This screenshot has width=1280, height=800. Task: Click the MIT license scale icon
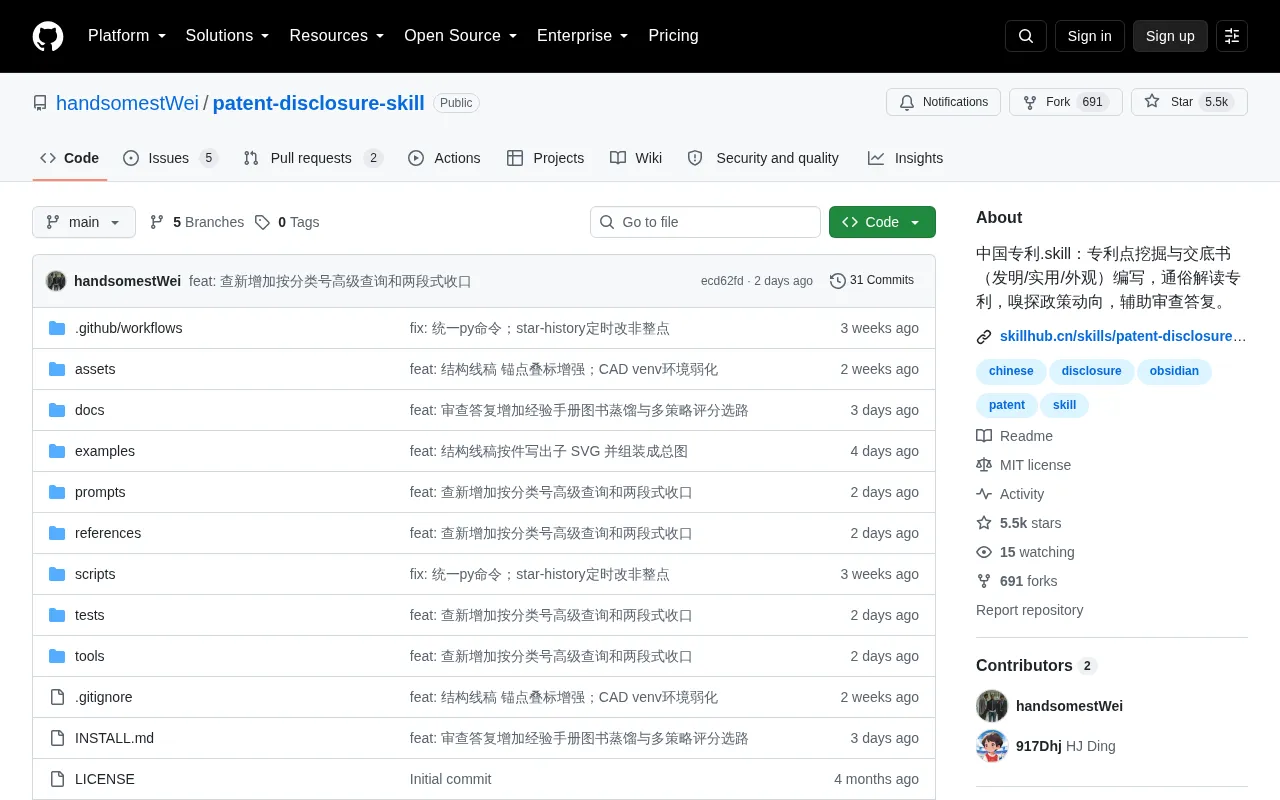click(x=984, y=465)
